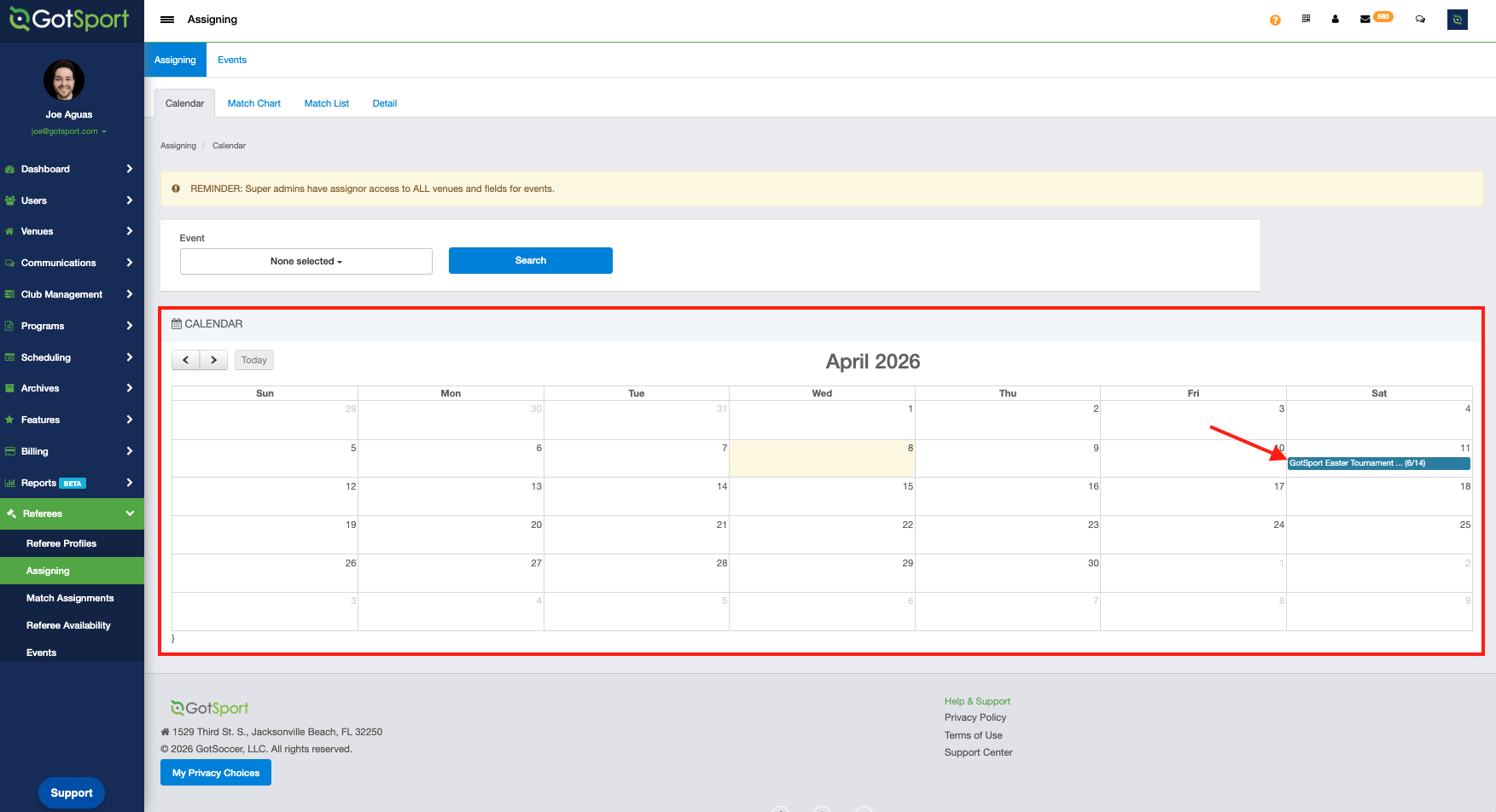Switch to the Events top tab

pos(231,60)
